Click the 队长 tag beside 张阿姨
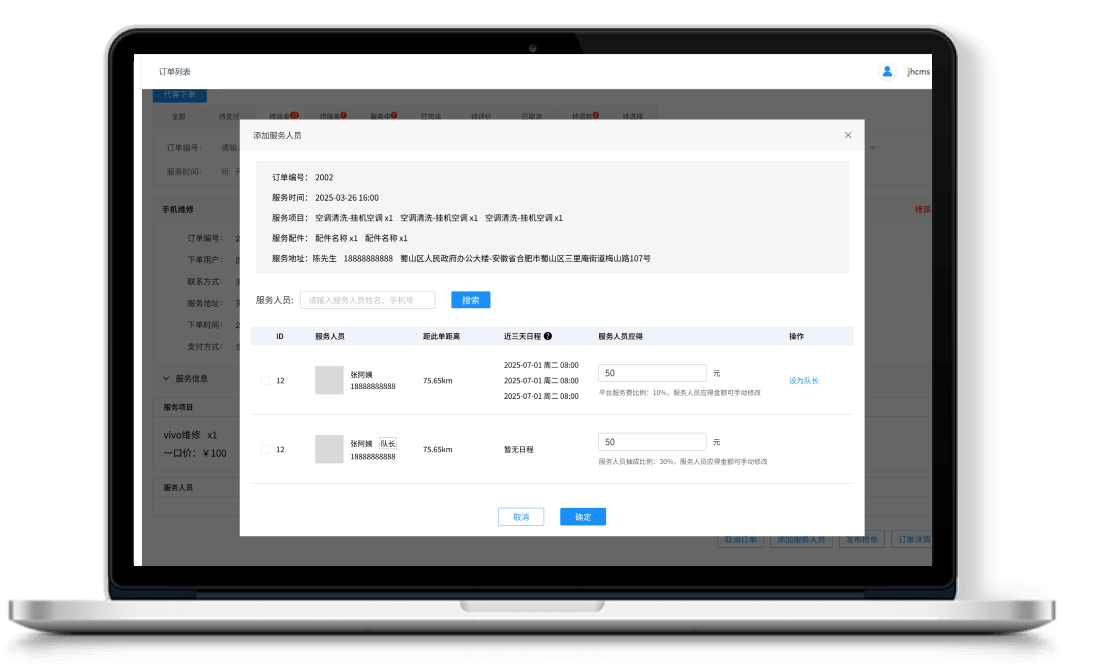Viewport: 1099px width, 670px height. pyautogui.click(x=387, y=443)
